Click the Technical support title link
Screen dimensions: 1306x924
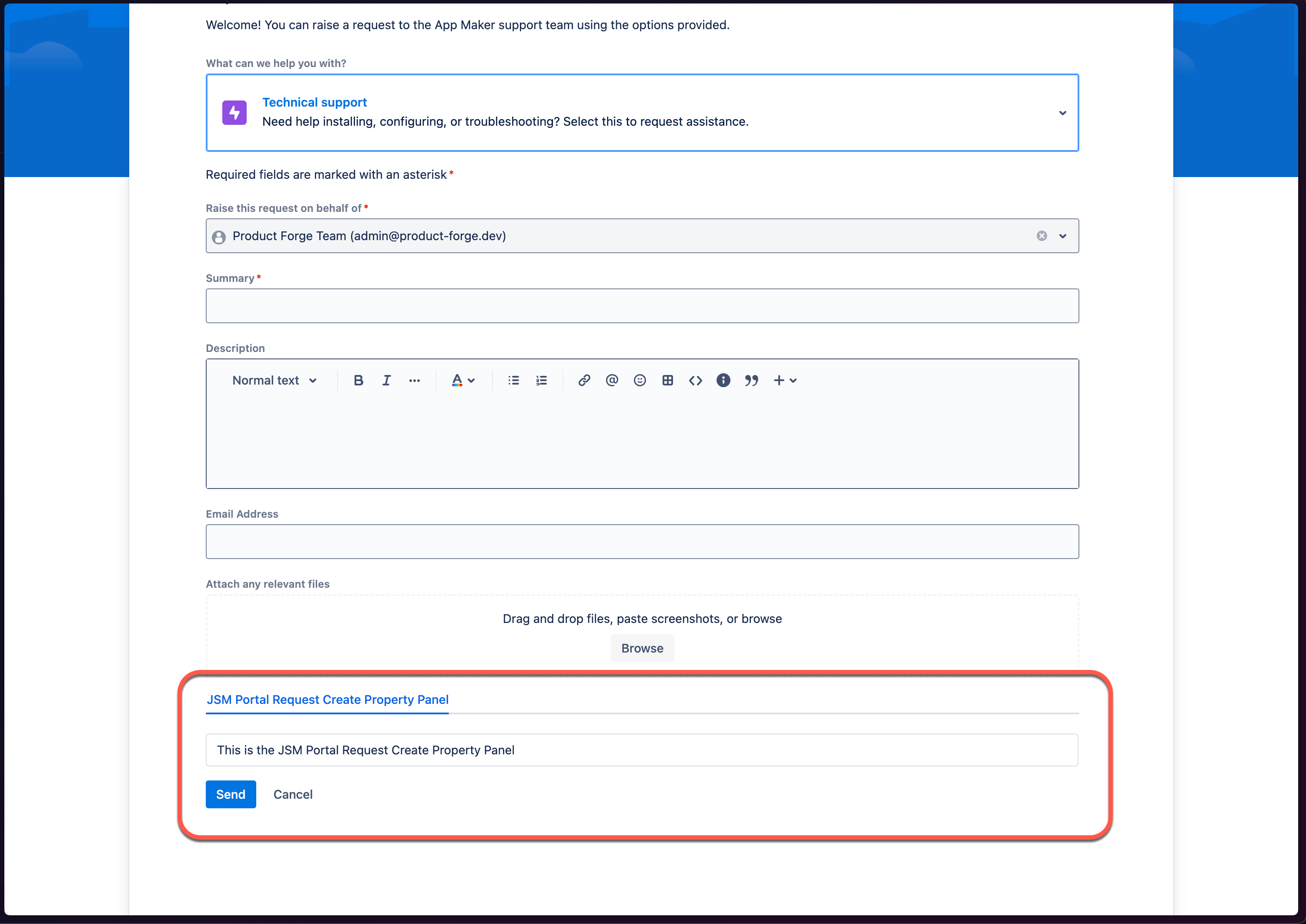pyautogui.click(x=315, y=102)
